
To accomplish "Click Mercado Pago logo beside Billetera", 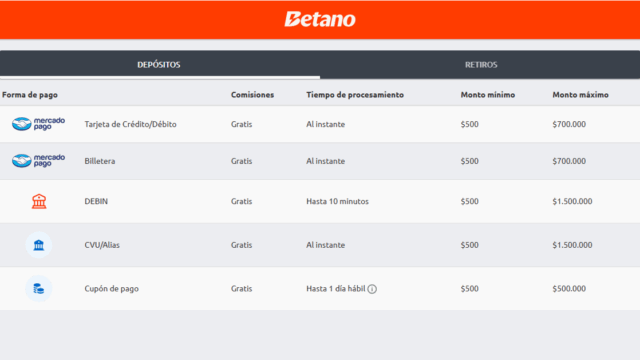I will 38,160.
